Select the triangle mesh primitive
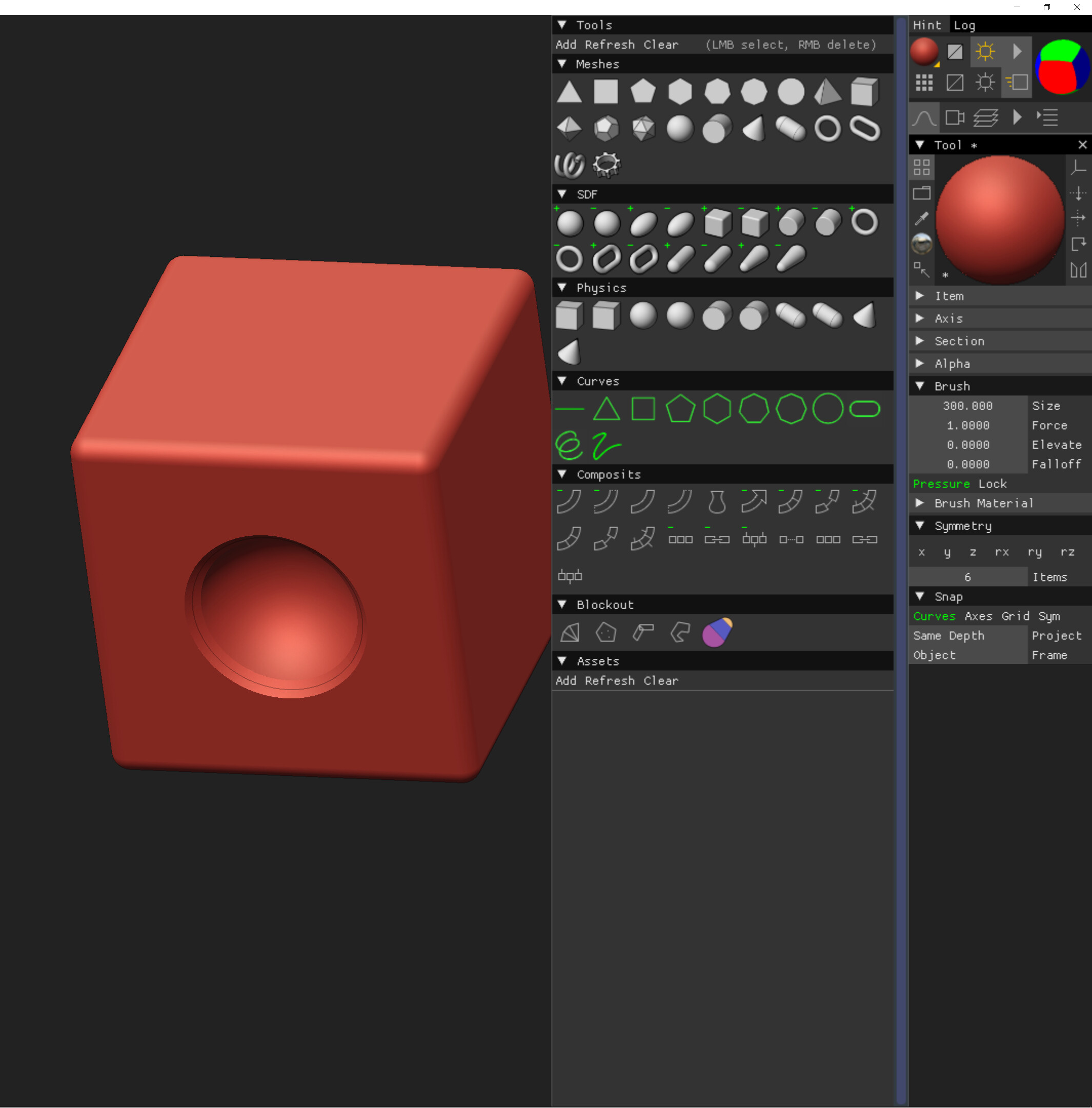This screenshot has width=1092, height=1108. [x=569, y=92]
